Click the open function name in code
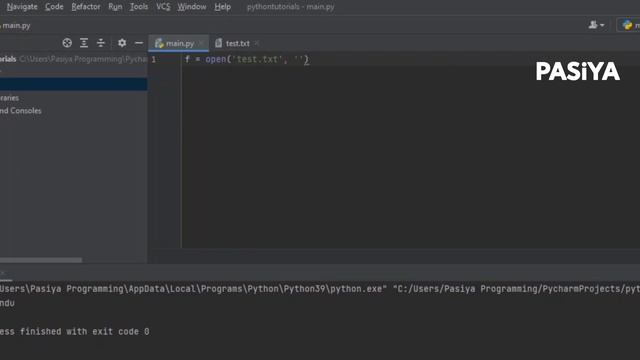Screen dimensions: 640x360 coord(216,60)
